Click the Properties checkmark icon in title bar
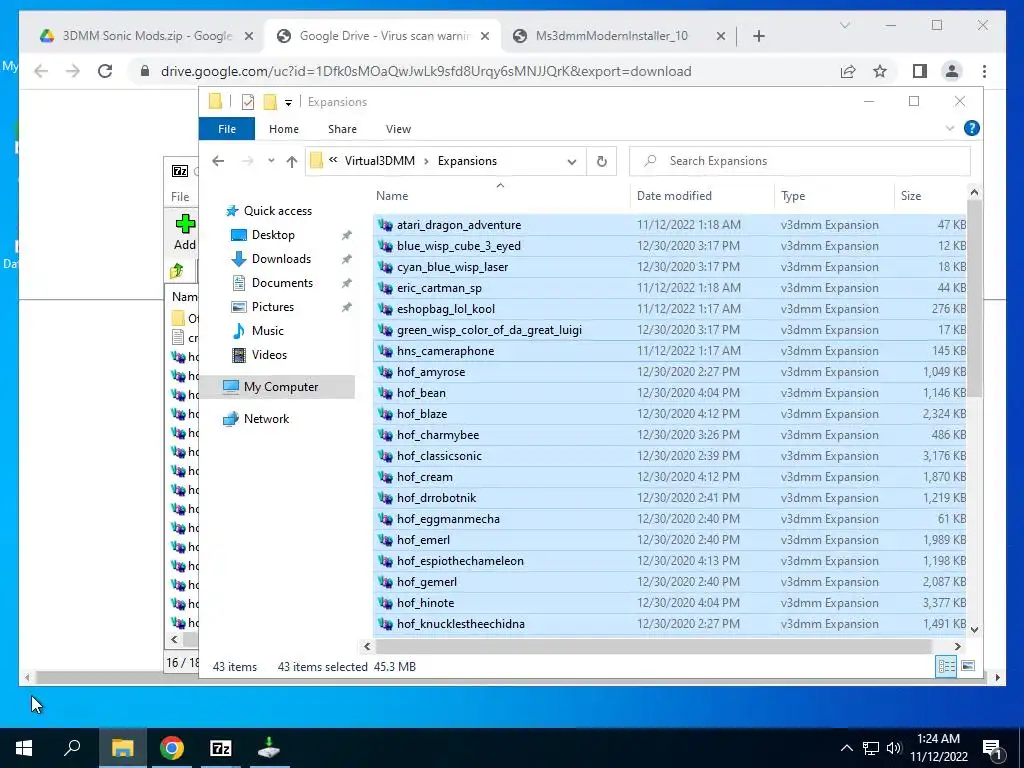Screen dimensions: 1024x768 248,102
